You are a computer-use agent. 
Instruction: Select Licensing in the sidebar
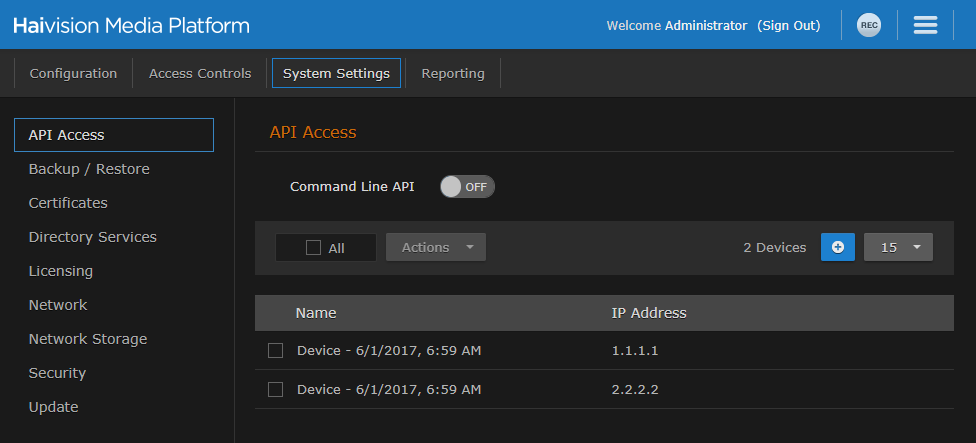[61, 271]
